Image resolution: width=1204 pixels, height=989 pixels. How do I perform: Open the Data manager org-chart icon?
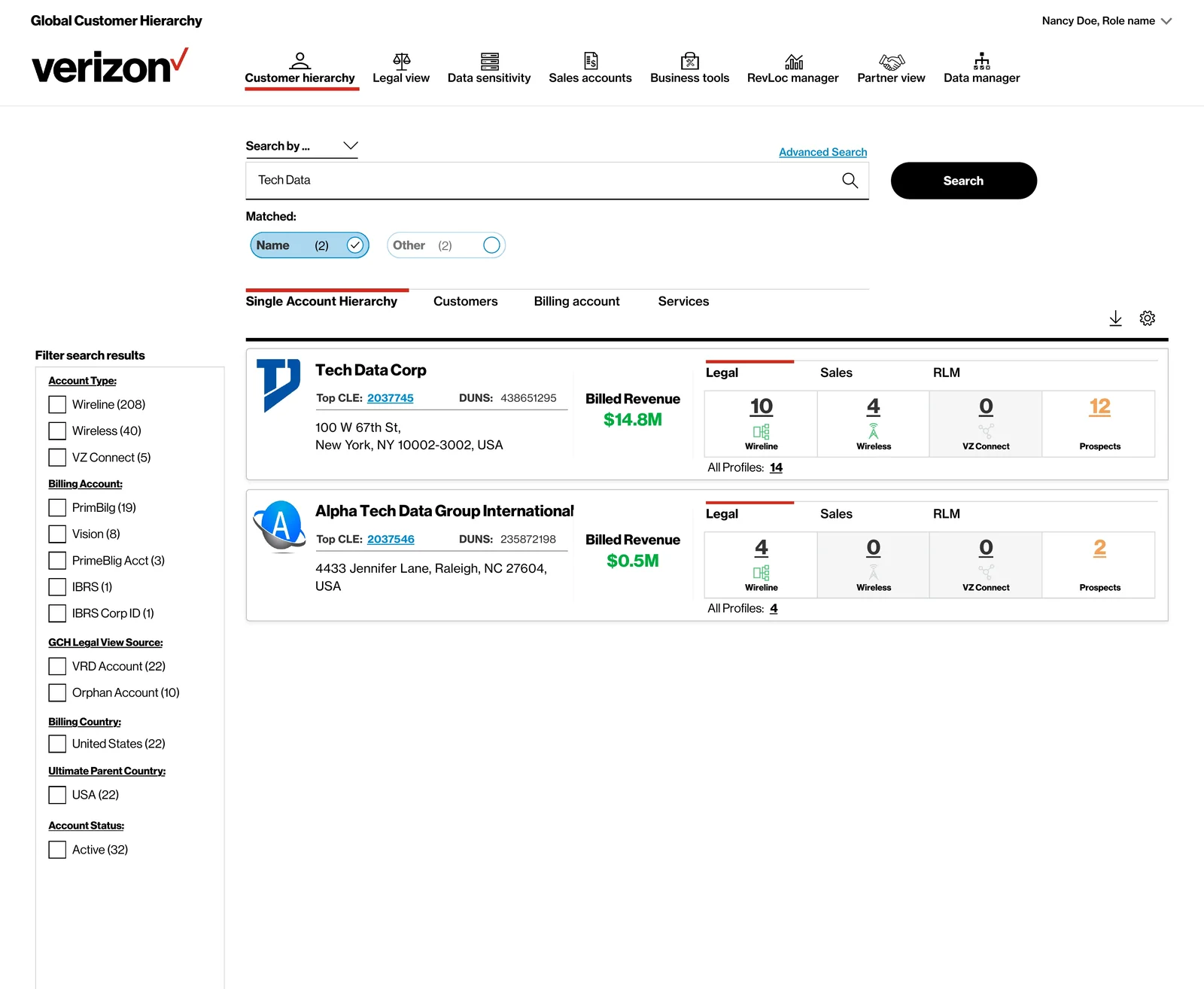coord(982,61)
